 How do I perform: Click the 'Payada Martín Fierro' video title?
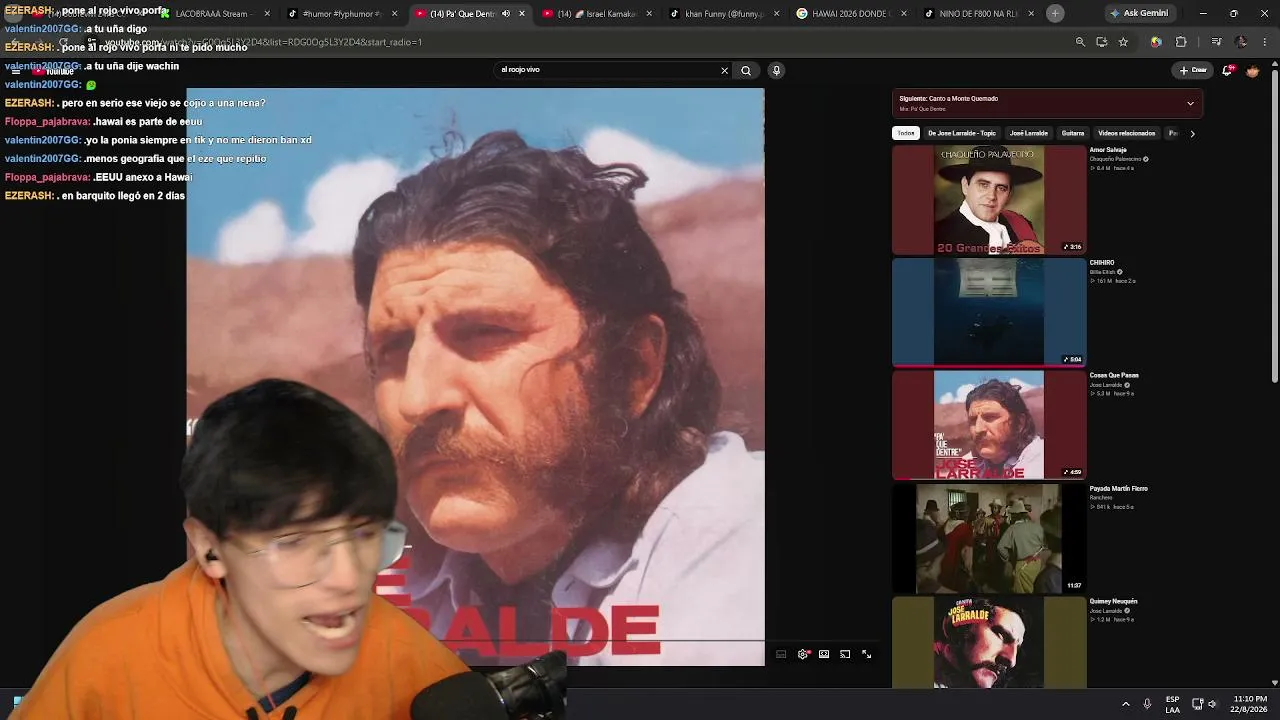point(1119,489)
